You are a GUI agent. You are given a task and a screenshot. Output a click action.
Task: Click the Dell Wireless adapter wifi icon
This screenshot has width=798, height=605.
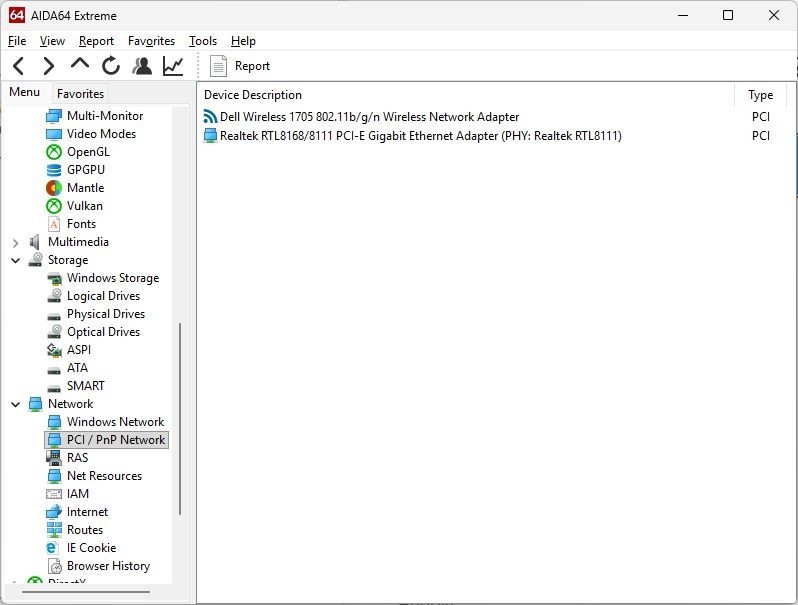click(210, 117)
